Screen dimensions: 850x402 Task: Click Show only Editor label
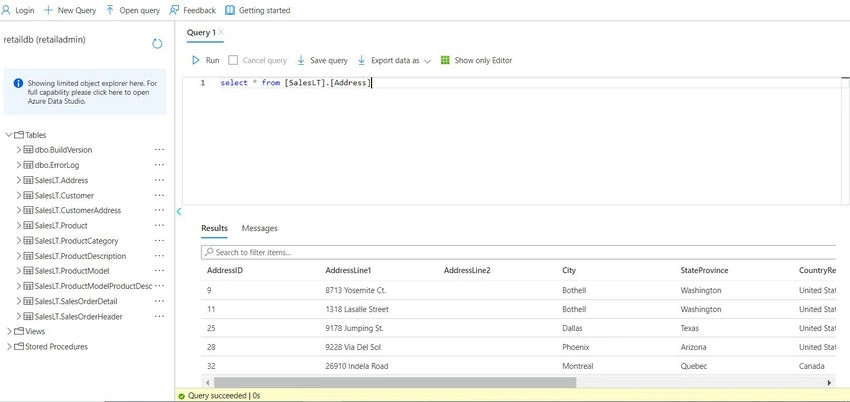coord(483,60)
